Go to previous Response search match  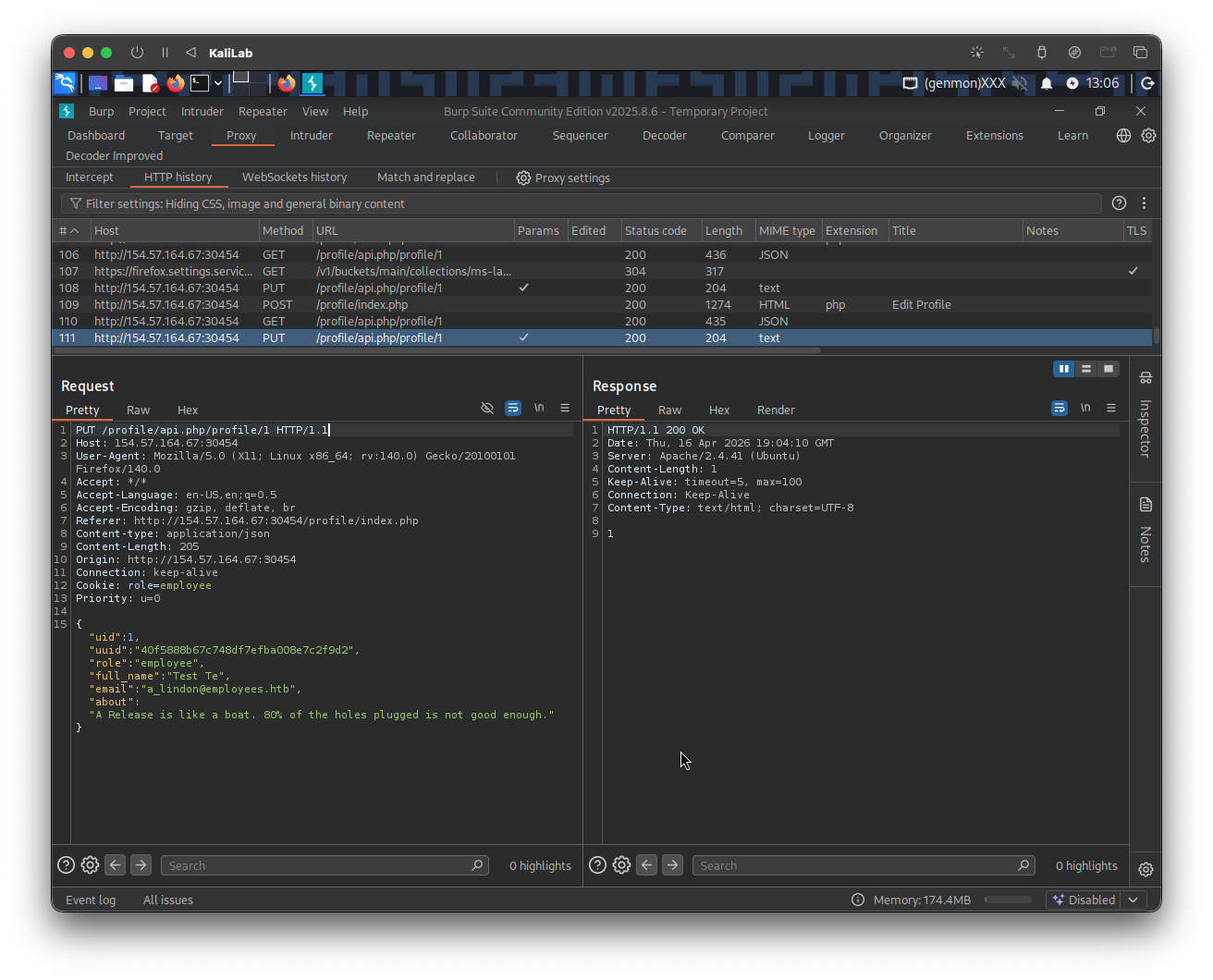coord(646,865)
